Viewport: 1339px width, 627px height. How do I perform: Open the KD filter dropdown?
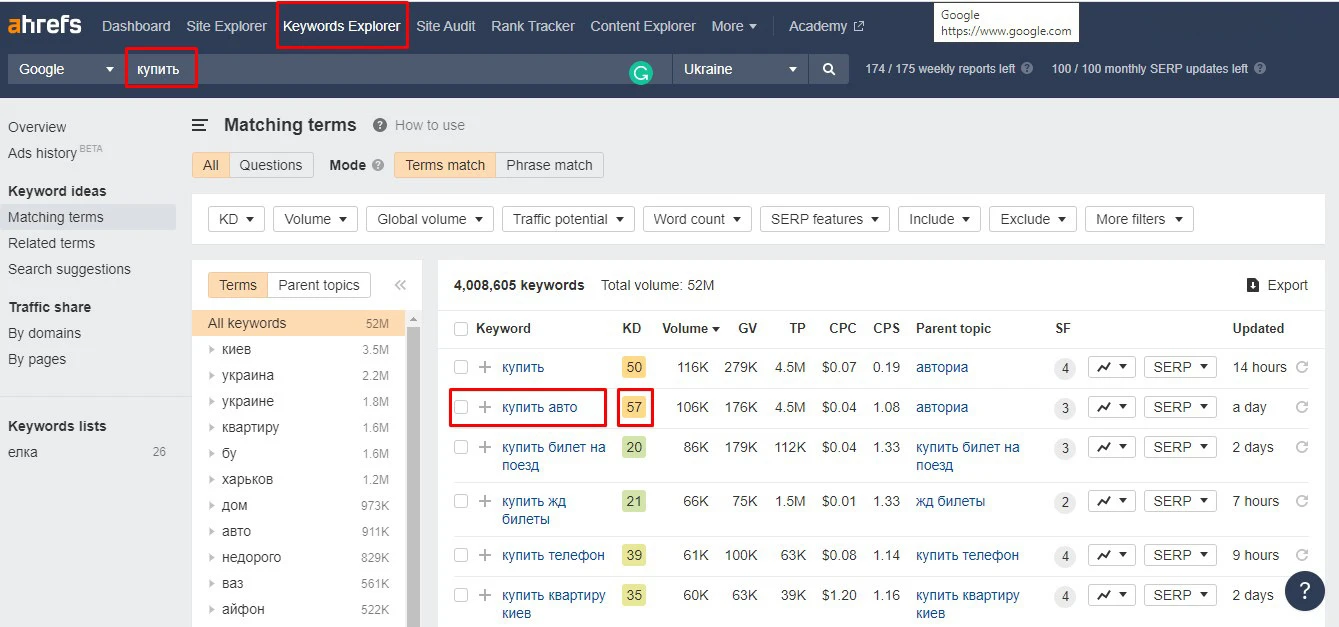tap(236, 219)
